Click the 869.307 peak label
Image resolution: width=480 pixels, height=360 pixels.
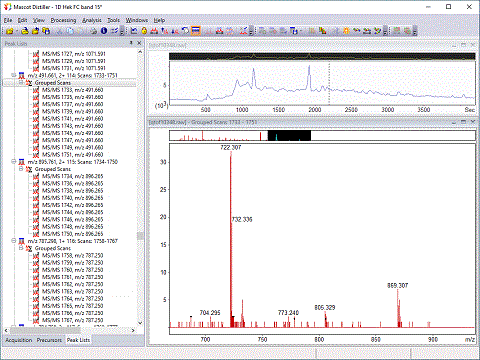397,285
